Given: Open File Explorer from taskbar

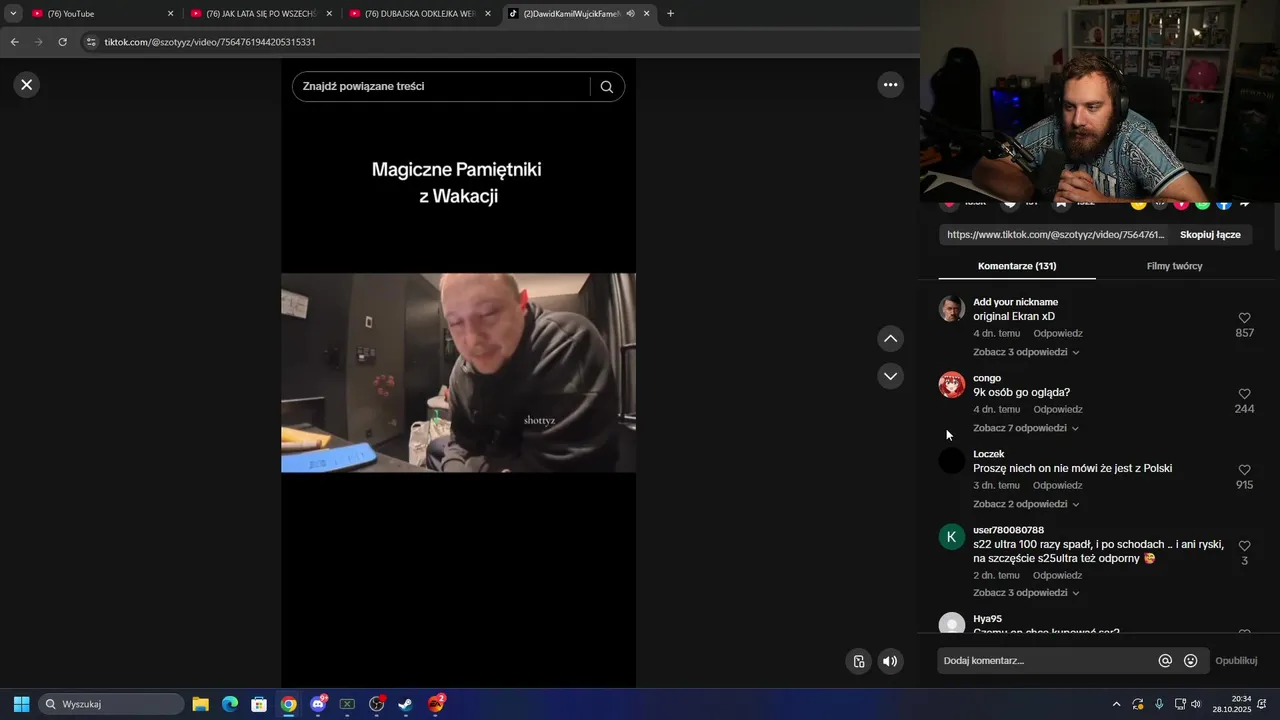Looking at the screenshot, I should [x=200, y=704].
